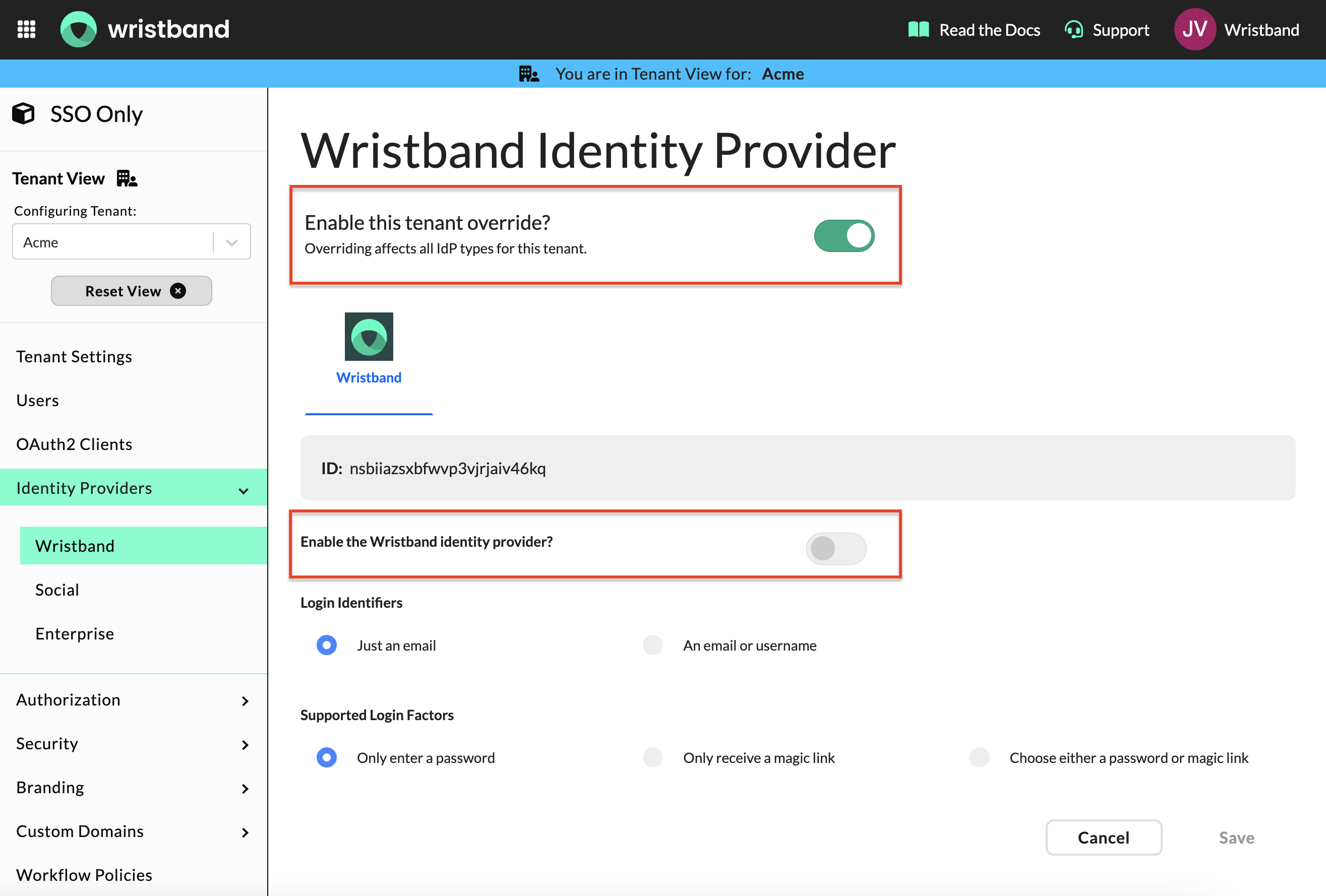Choose Only receive a magic link option

[x=653, y=757]
